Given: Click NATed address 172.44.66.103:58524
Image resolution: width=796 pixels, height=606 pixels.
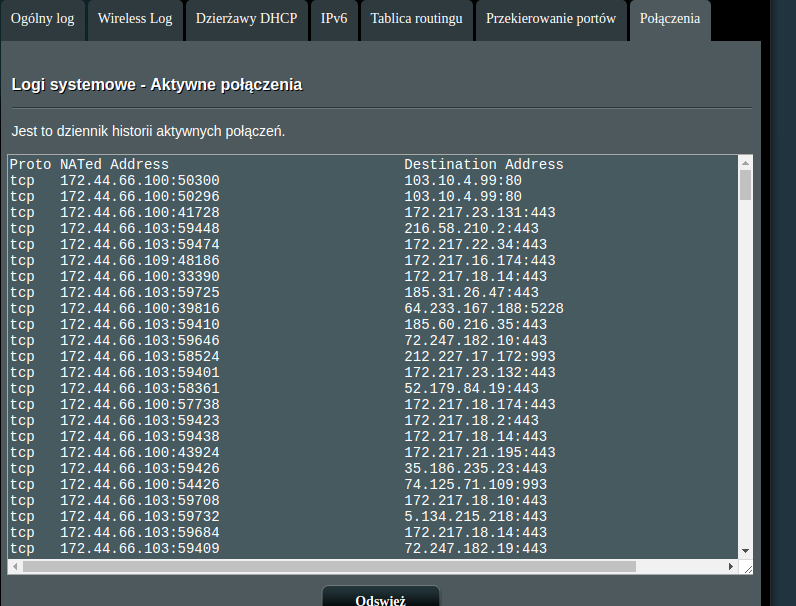Looking at the screenshot, I should click(140, 356).
